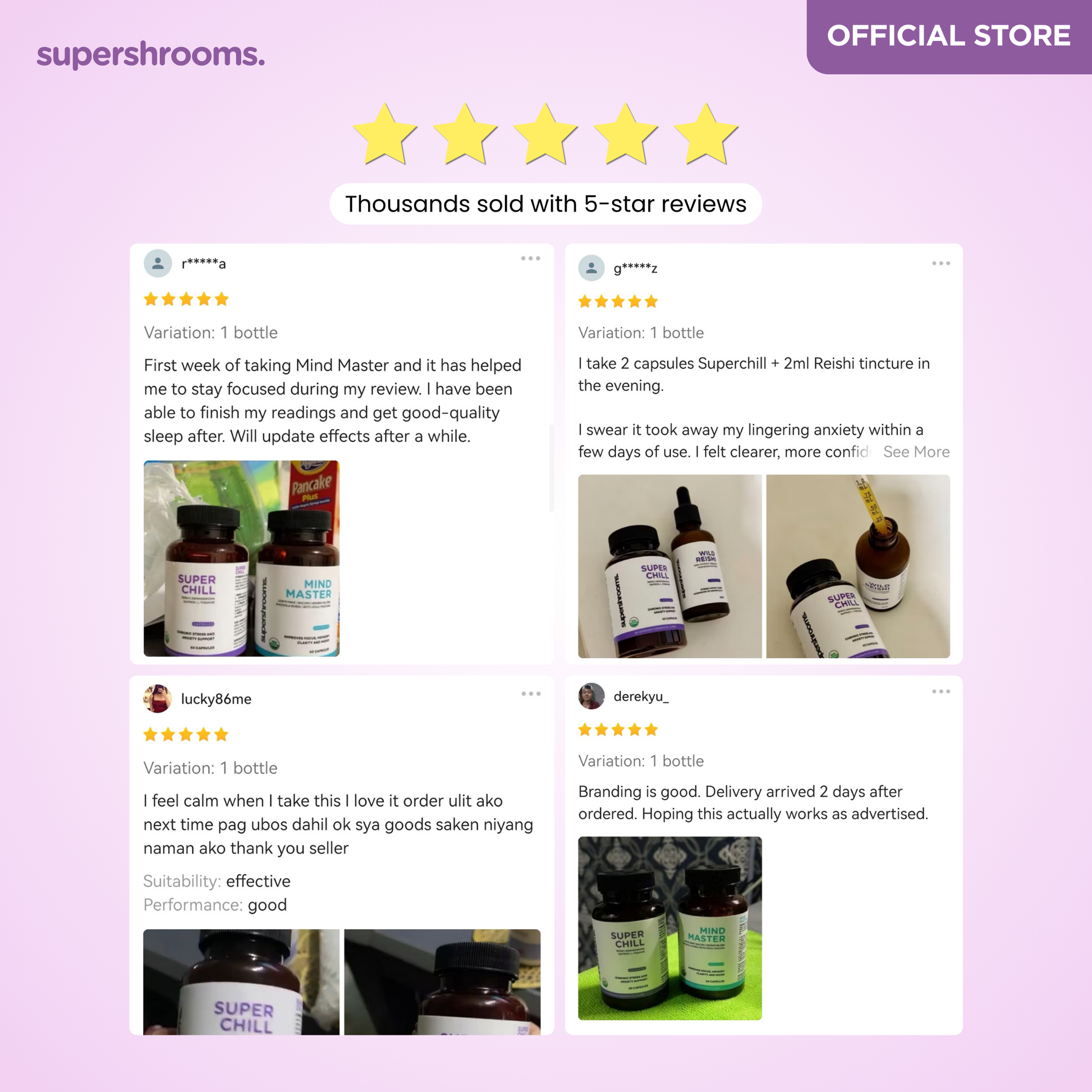Click the Thousands sold with 5-star reviews pill
The height and width of the screenshot is (1092, 1092).
(545, 204)
